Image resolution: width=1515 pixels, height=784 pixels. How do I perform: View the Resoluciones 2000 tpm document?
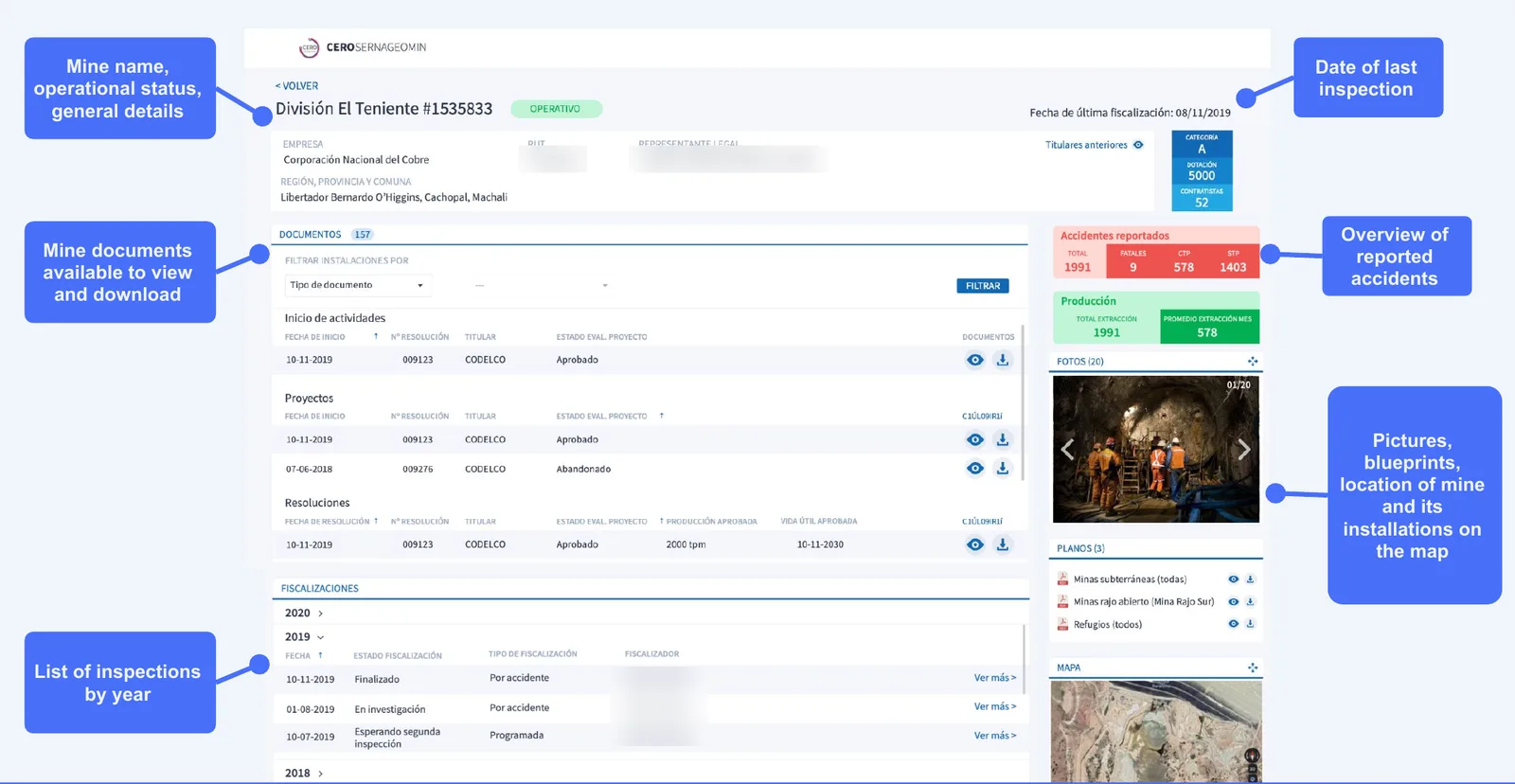coord(975,544)
